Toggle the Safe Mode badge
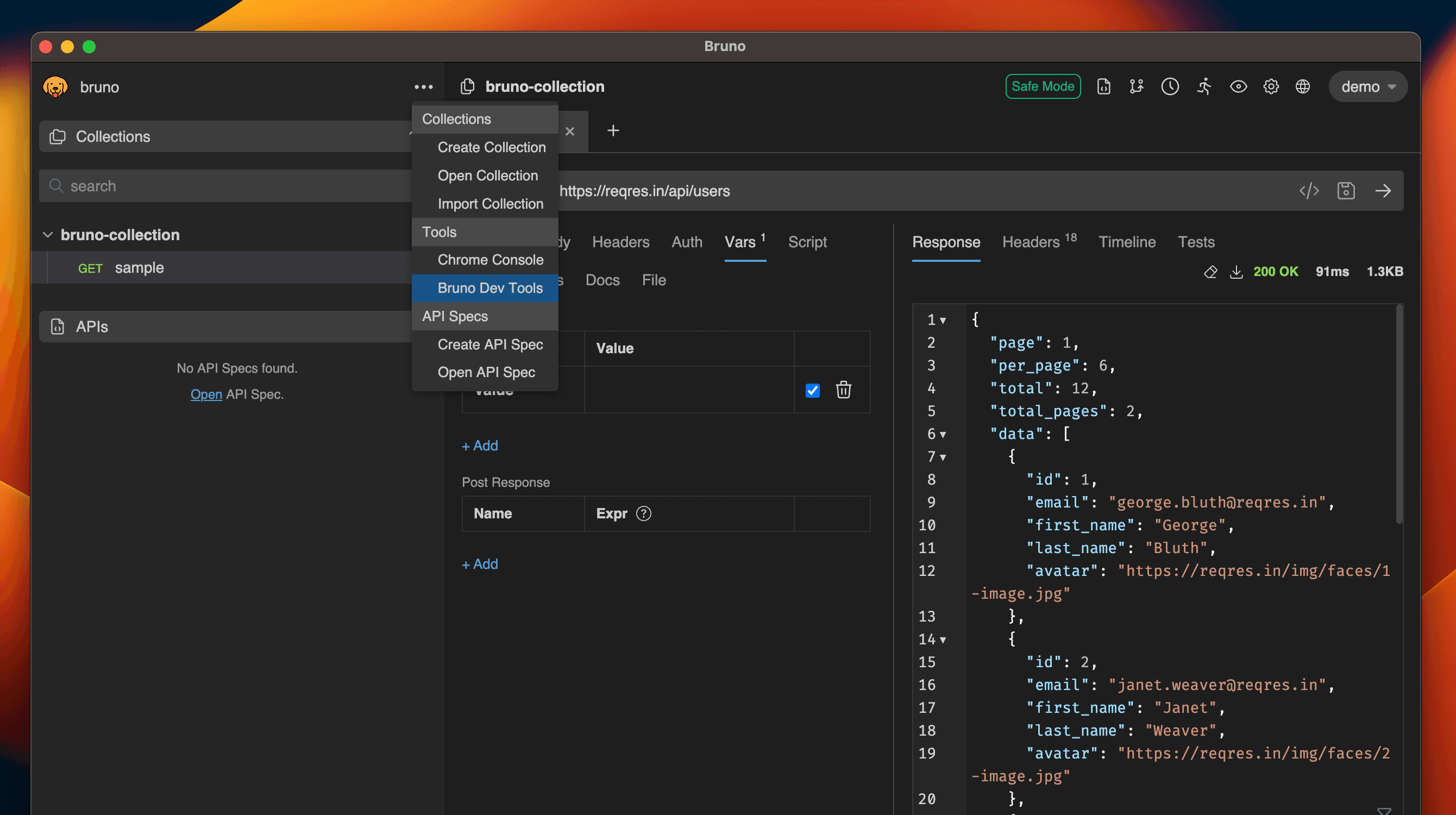Viewport: 1456px width, 815px height. 1043,86
